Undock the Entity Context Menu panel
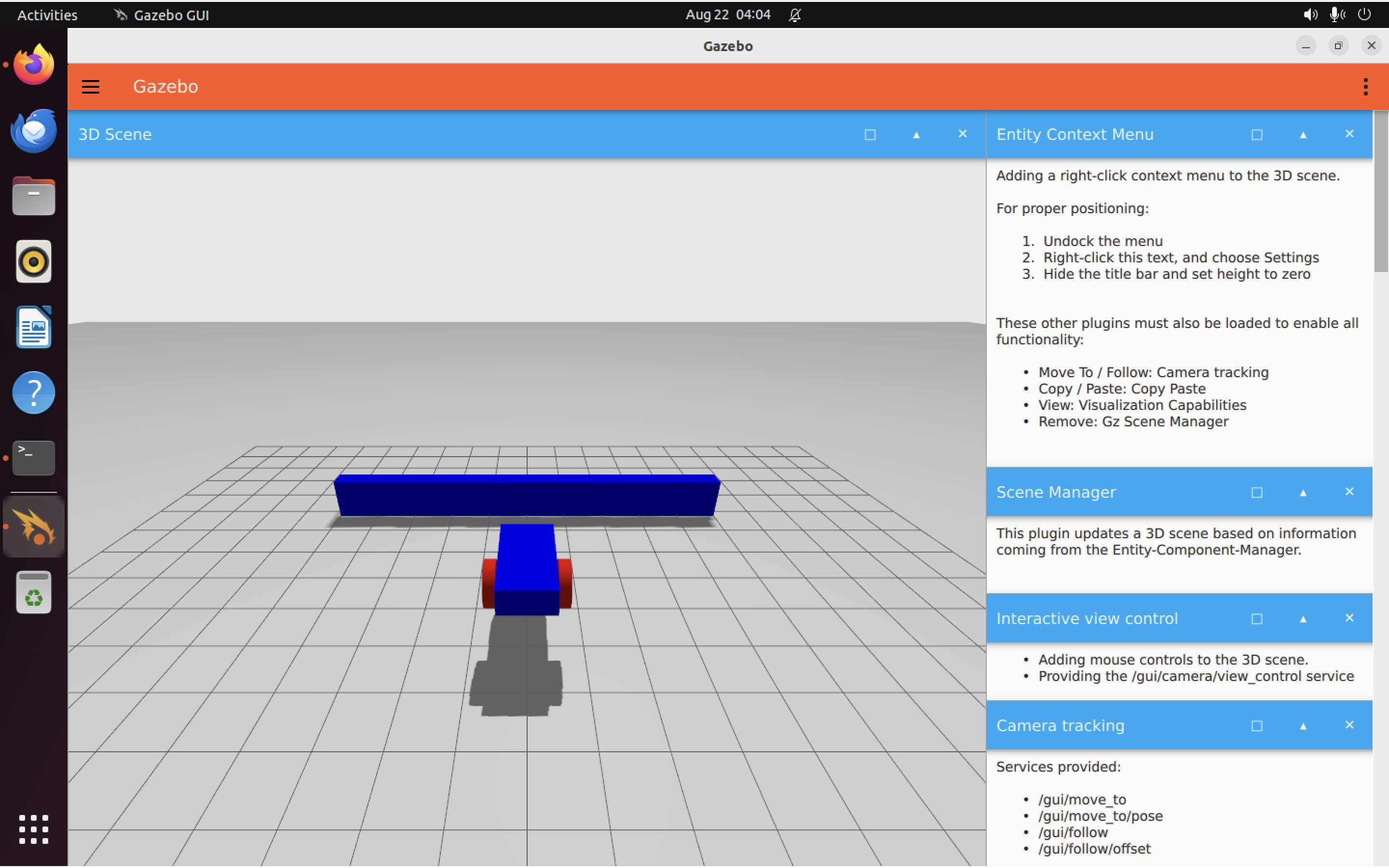Viewport: 1389px width, 868px height. (x=1256, y=135)
